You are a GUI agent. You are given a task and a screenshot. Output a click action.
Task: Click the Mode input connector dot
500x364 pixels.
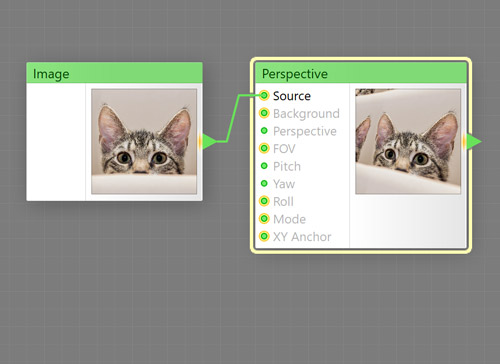[x=264, y=219]
